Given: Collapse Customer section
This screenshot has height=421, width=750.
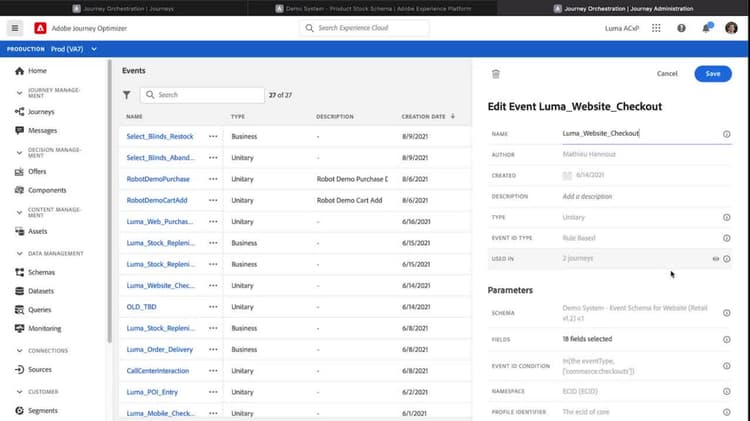Looking at the screenshot, I should pyautogui.click(x=19, y=392).
